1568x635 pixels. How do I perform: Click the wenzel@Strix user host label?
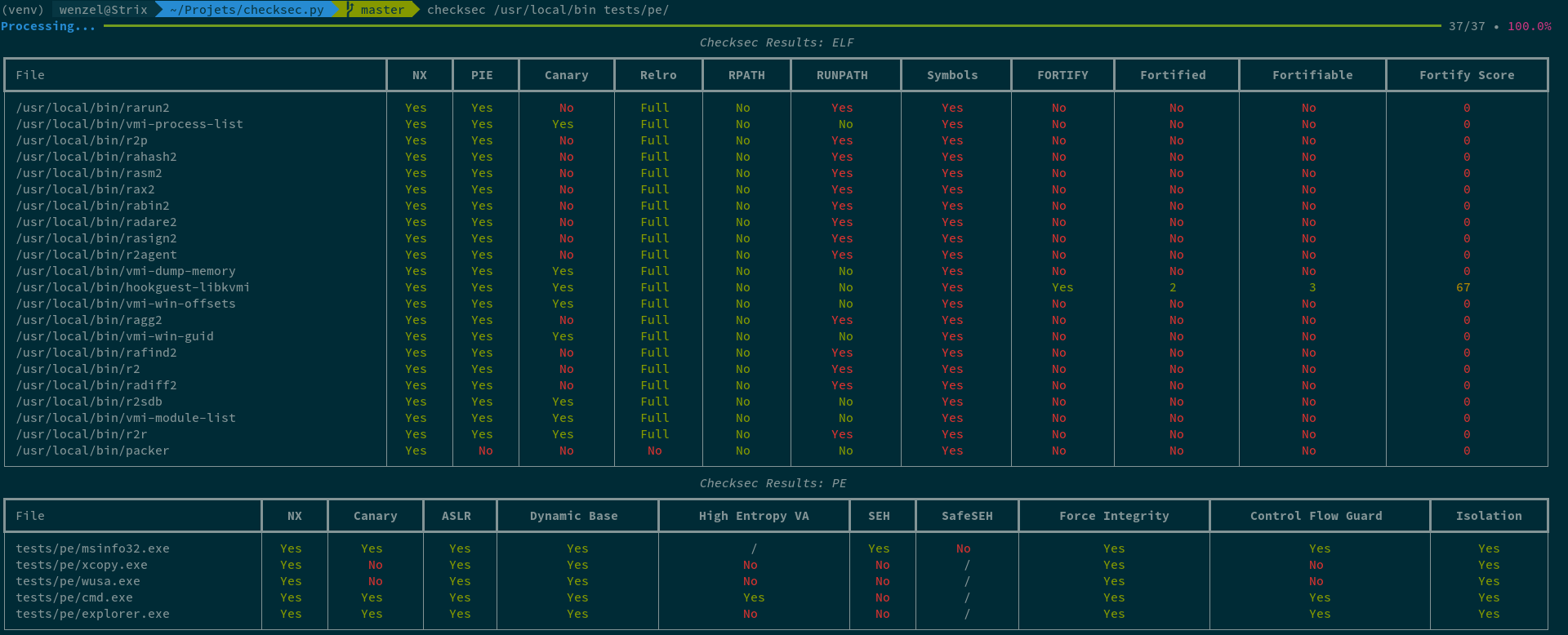103,10
